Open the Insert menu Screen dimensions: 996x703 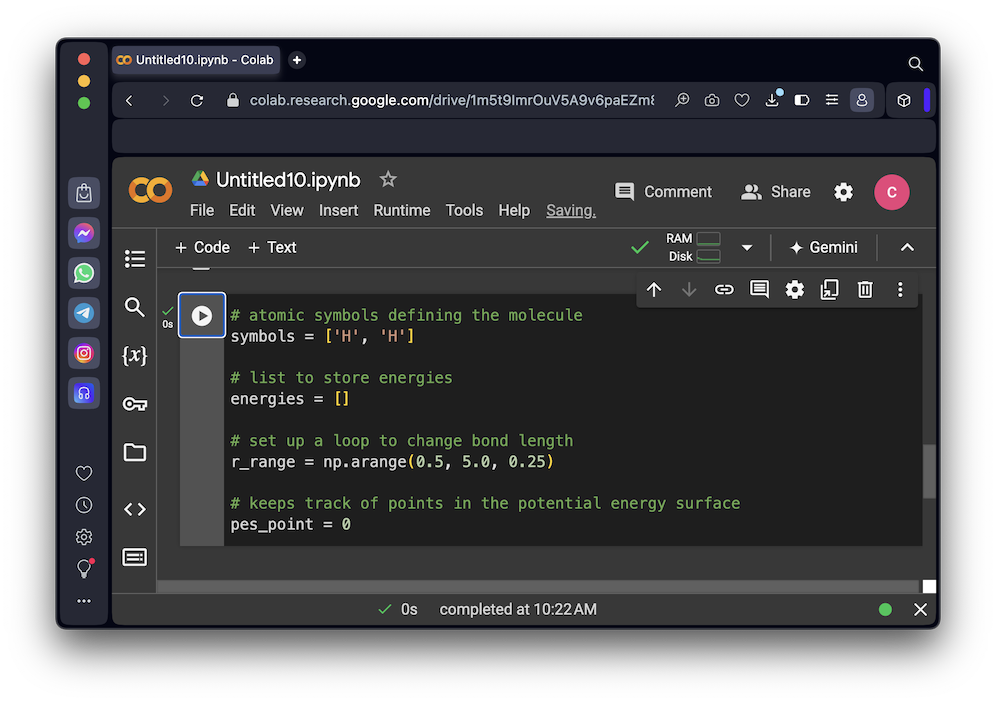[x=338, y=210]
